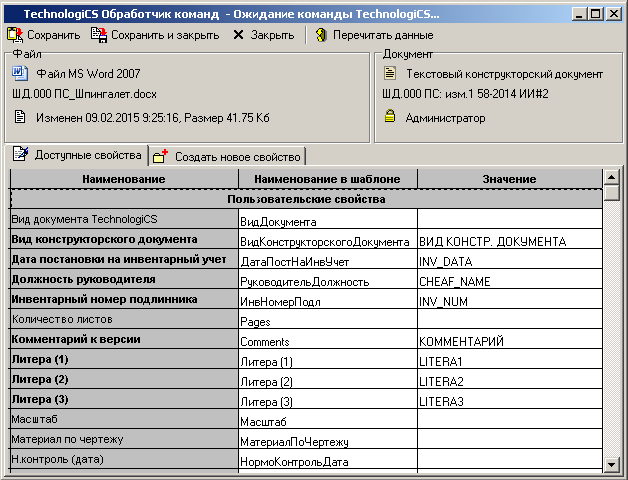
Task: Click the text document type icon
Action: [x=391, y=74]
